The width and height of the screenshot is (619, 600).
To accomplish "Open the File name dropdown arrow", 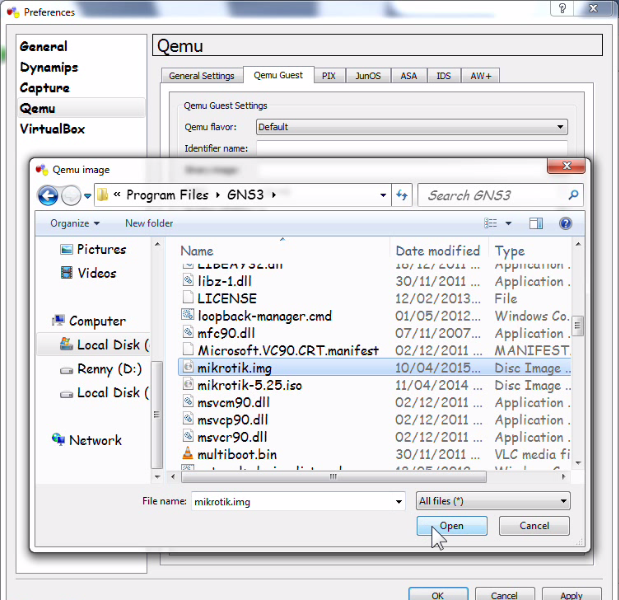I will 399,501.
